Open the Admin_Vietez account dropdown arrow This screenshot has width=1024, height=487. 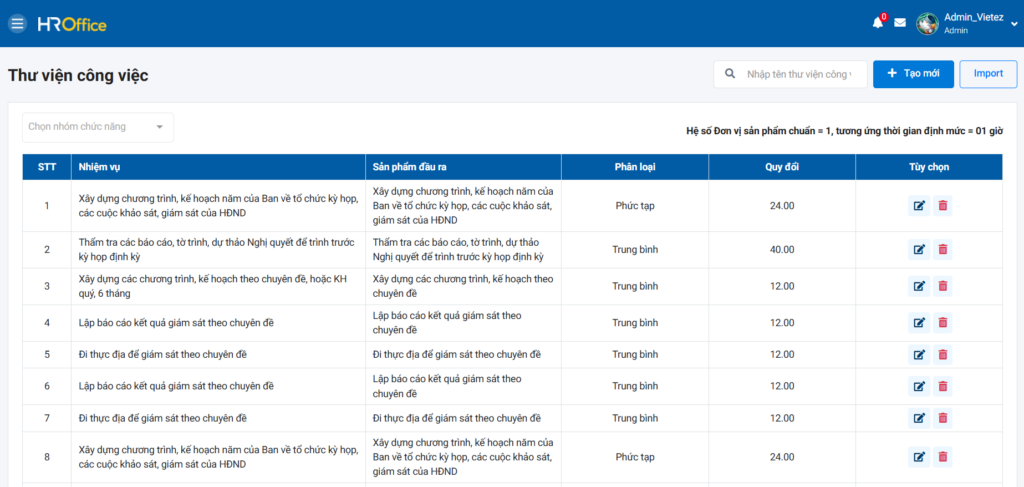coord(1013,24)
